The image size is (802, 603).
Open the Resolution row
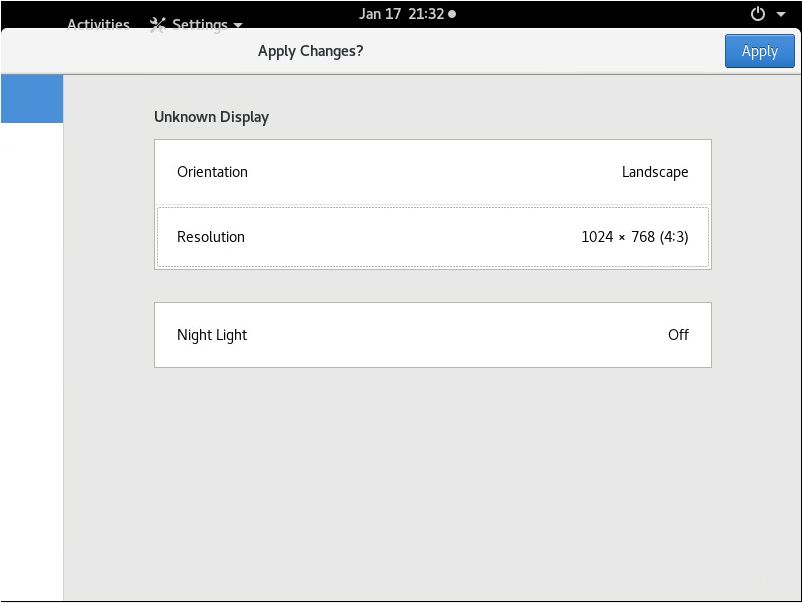click(x=433, y=237)
